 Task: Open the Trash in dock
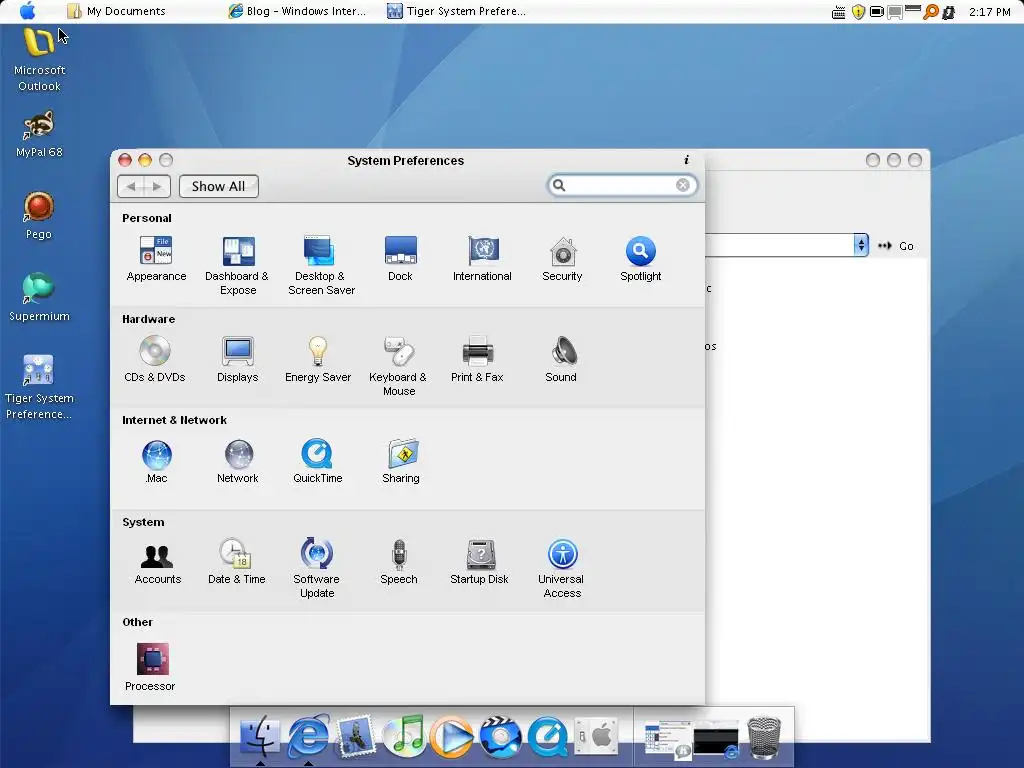(x=764, y=737)
